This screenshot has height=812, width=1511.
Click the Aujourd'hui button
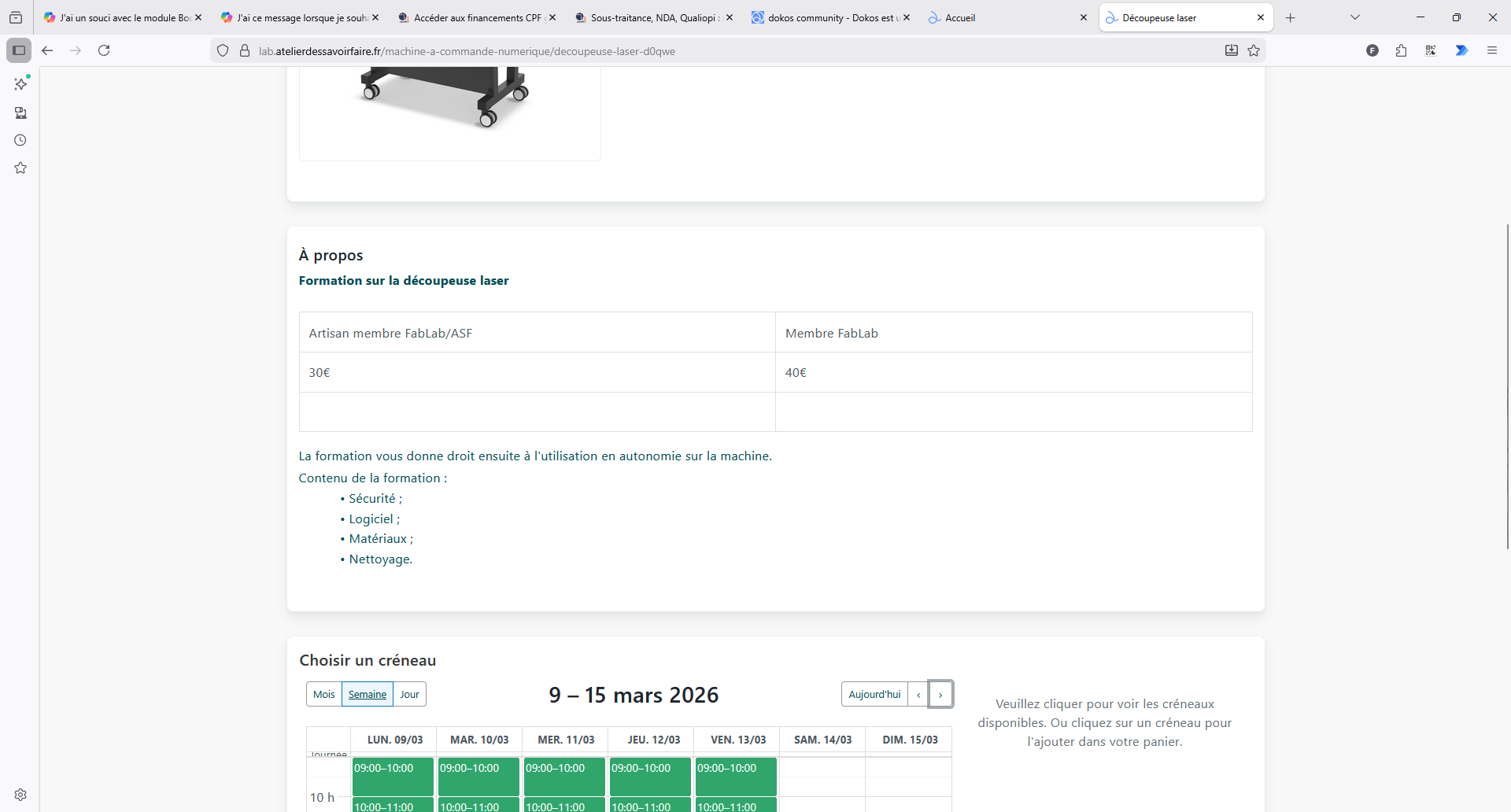pos(874,694)
